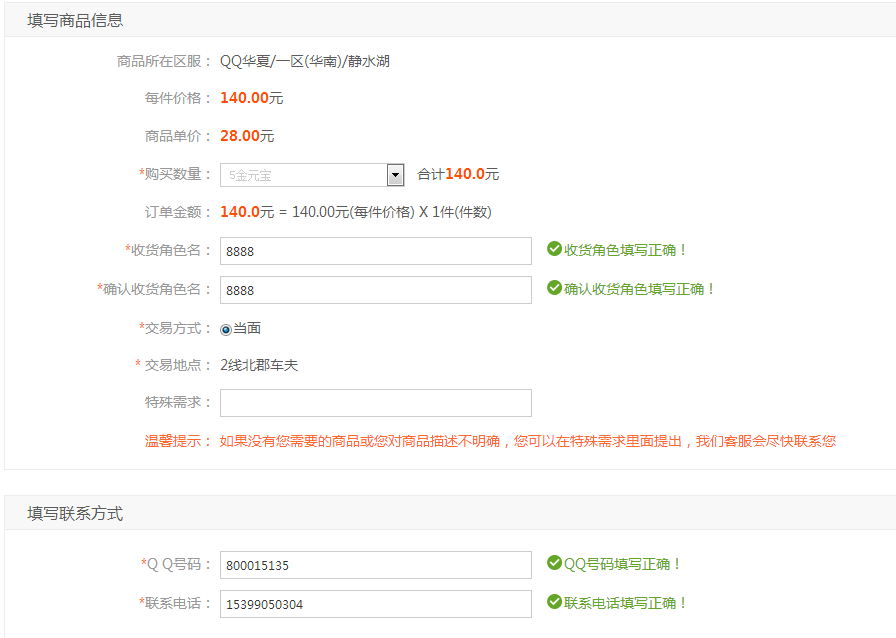Select the 当面 transaction method radio button
896x638 pixels.
pos(226,330)
